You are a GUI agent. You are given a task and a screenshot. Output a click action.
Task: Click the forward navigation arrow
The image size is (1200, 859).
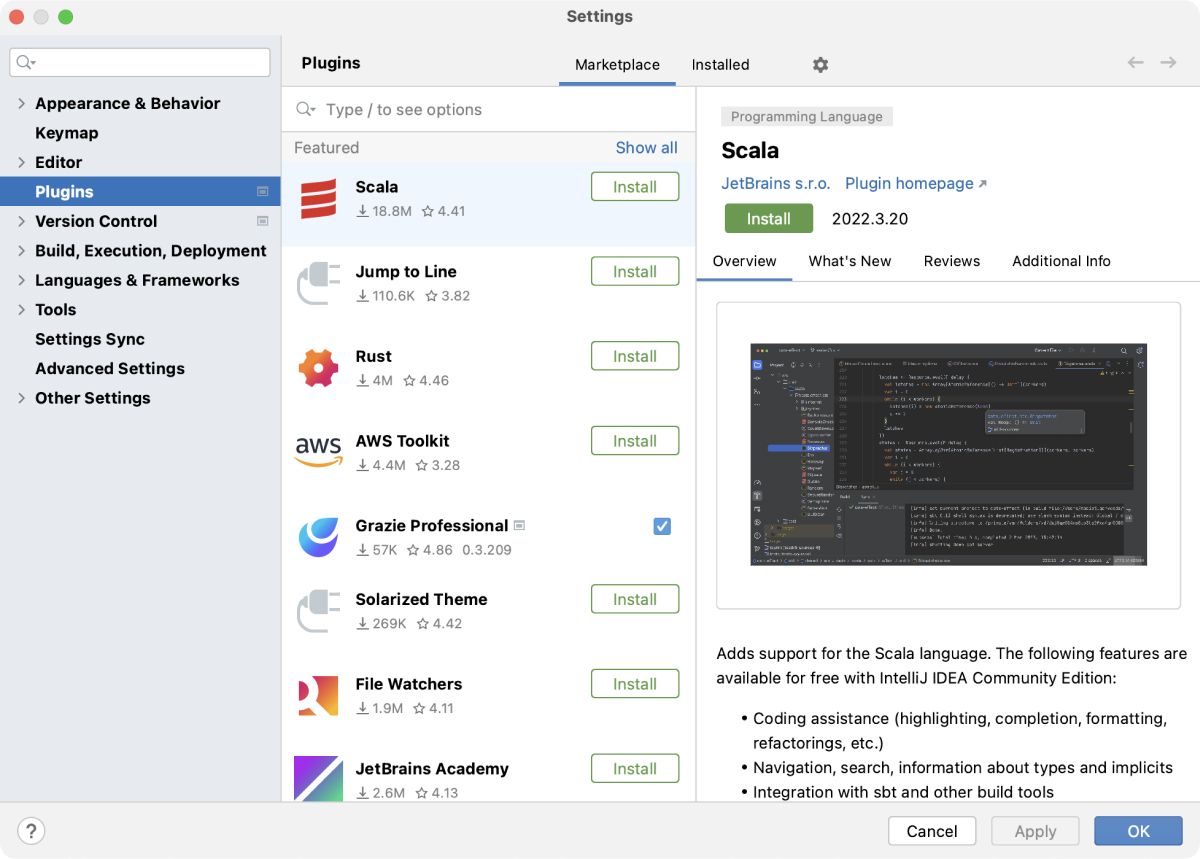1168,61
